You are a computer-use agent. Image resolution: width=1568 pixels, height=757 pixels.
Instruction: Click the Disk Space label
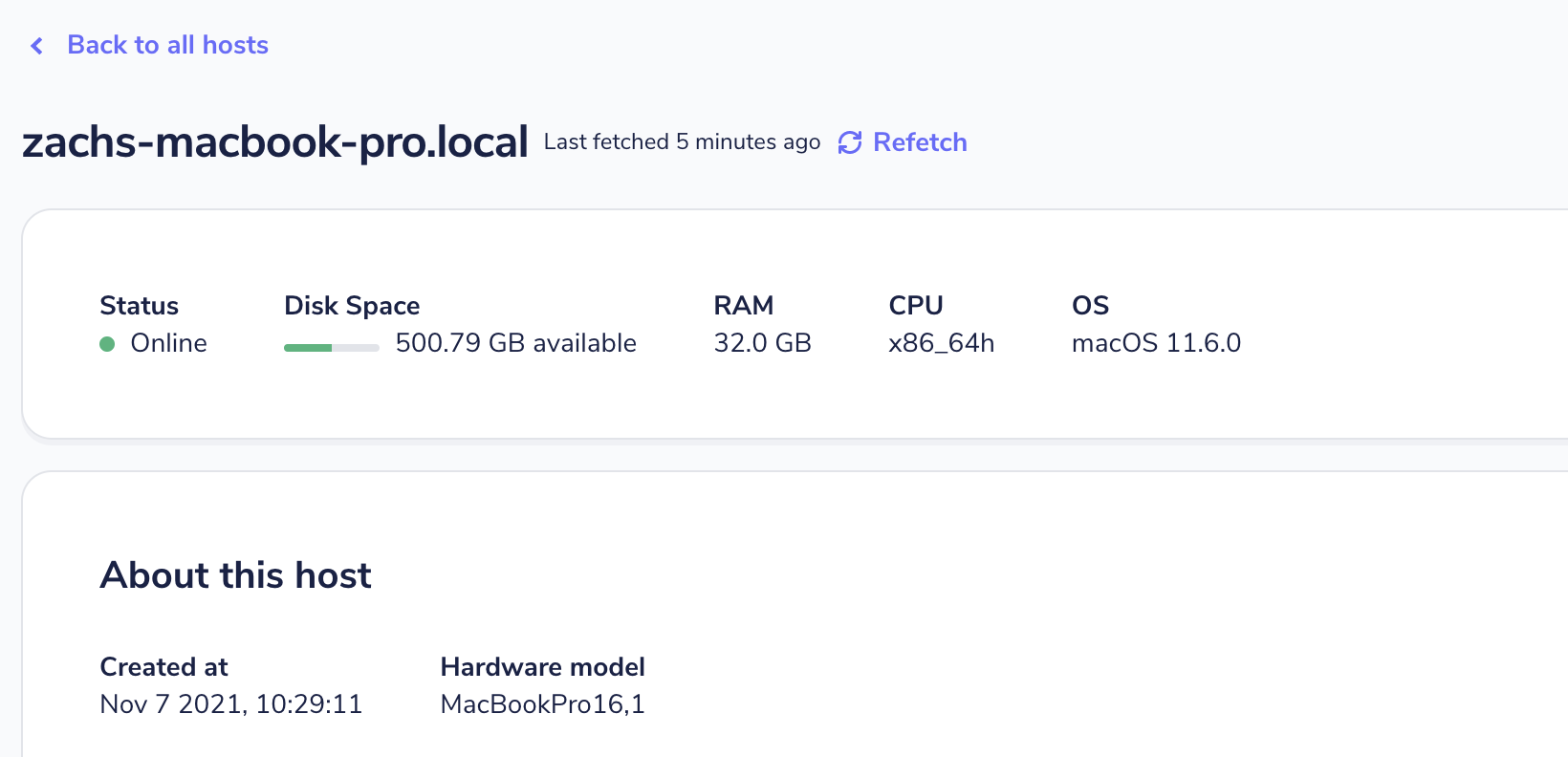pyautogui.click(x=352, y=306)
